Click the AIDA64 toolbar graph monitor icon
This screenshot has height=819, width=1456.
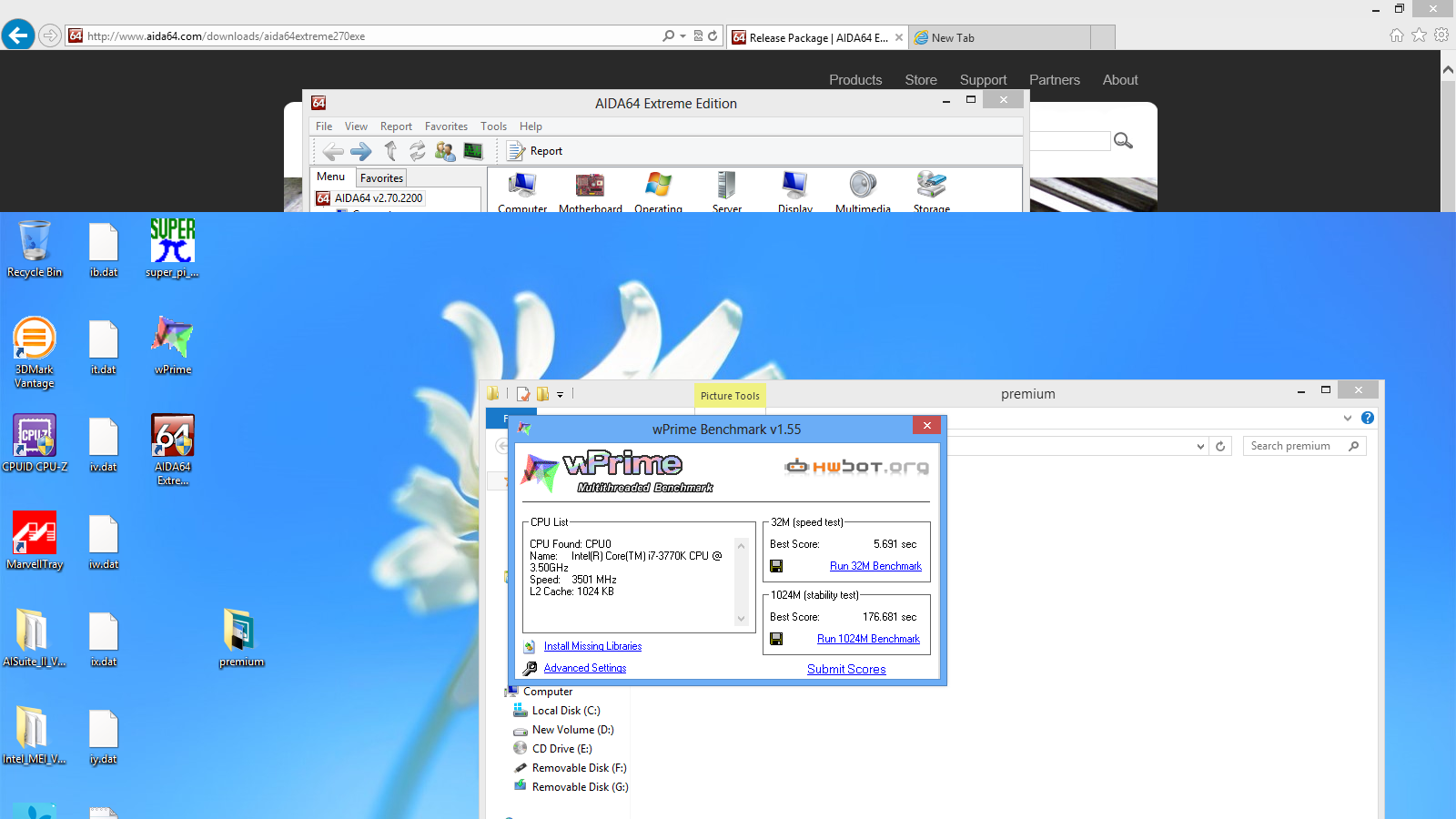[473, 151]
